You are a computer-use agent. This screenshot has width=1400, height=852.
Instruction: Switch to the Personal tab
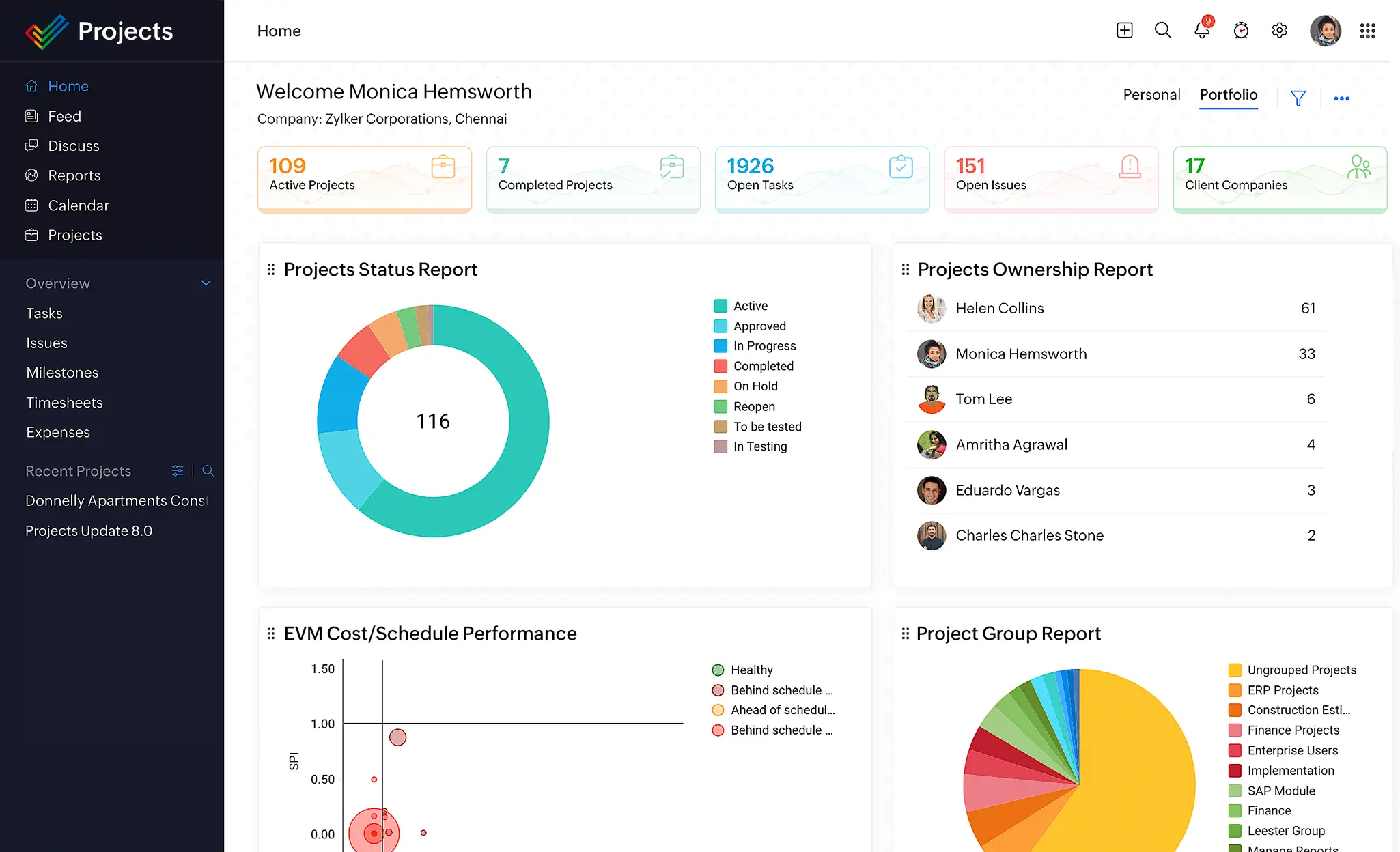click(x=1151, y=95)
